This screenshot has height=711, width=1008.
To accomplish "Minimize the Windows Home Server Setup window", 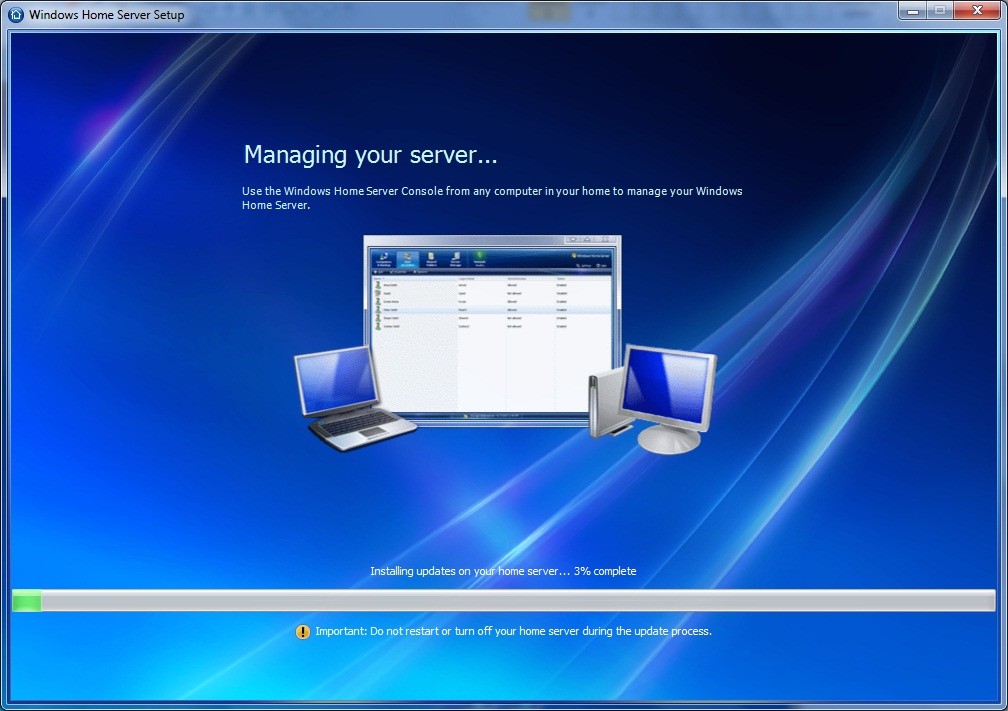I will [x=912, y=10].
